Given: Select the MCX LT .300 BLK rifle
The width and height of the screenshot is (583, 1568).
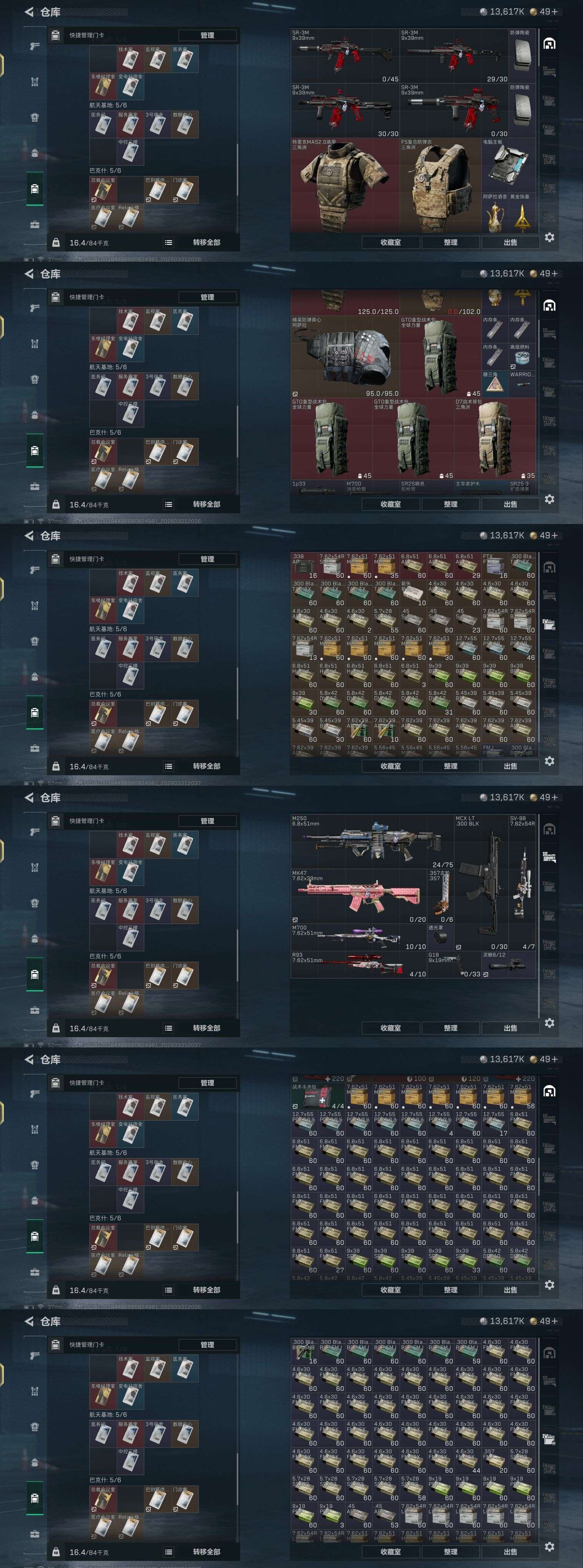Looking at the screenshot, I should [x=482, y=883].
